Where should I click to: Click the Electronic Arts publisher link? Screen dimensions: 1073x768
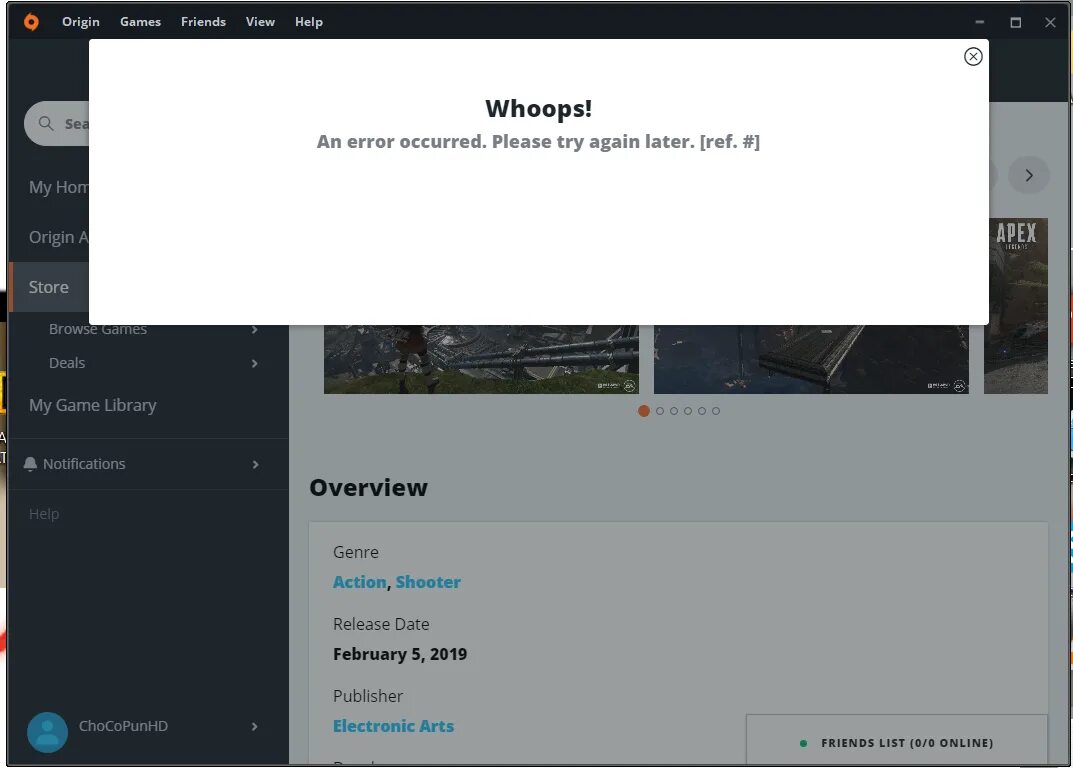(x=393, y=726)
